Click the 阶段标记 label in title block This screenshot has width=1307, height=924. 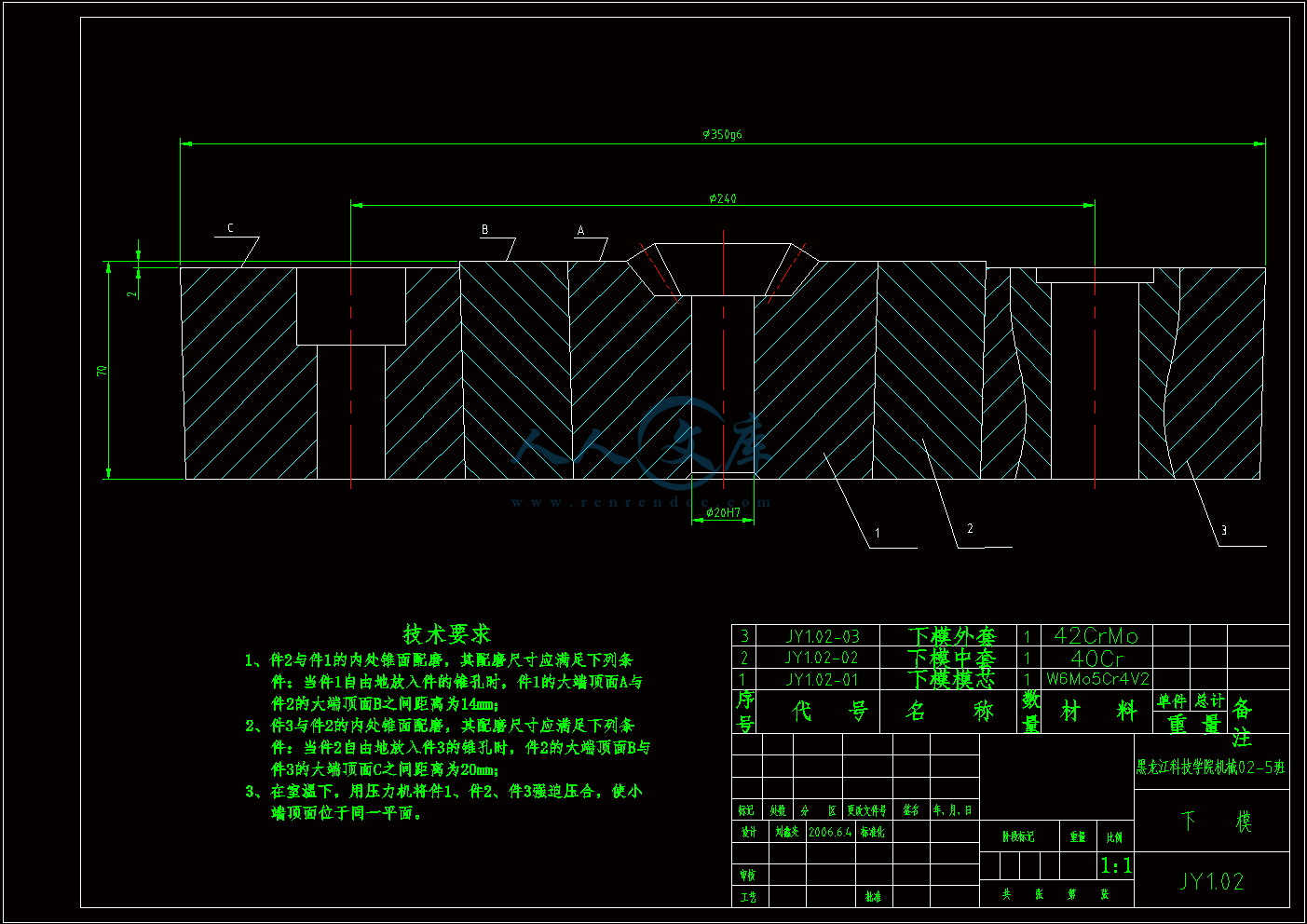point(1018,836)
